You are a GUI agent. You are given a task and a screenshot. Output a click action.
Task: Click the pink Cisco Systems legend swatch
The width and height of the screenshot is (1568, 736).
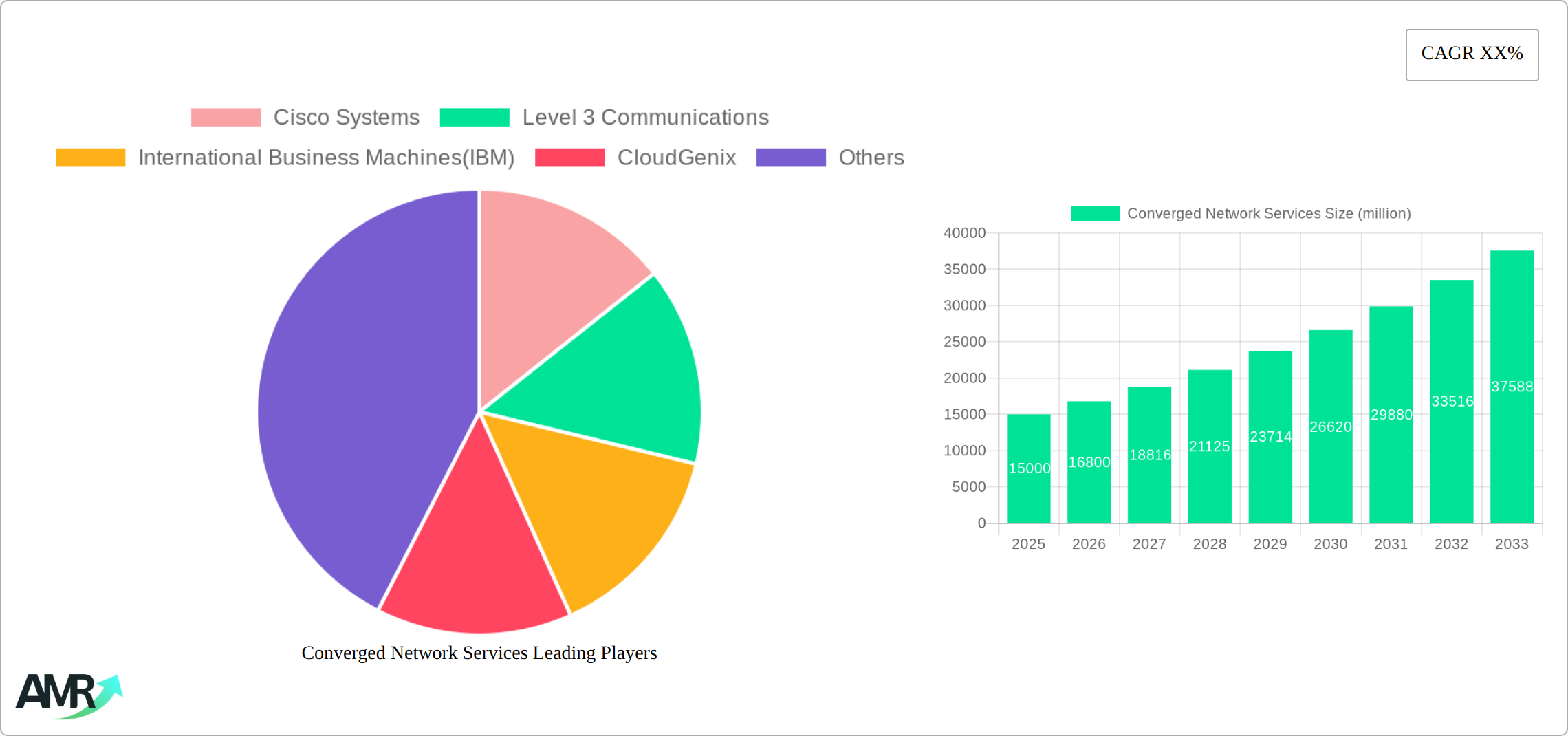(225, 117)
